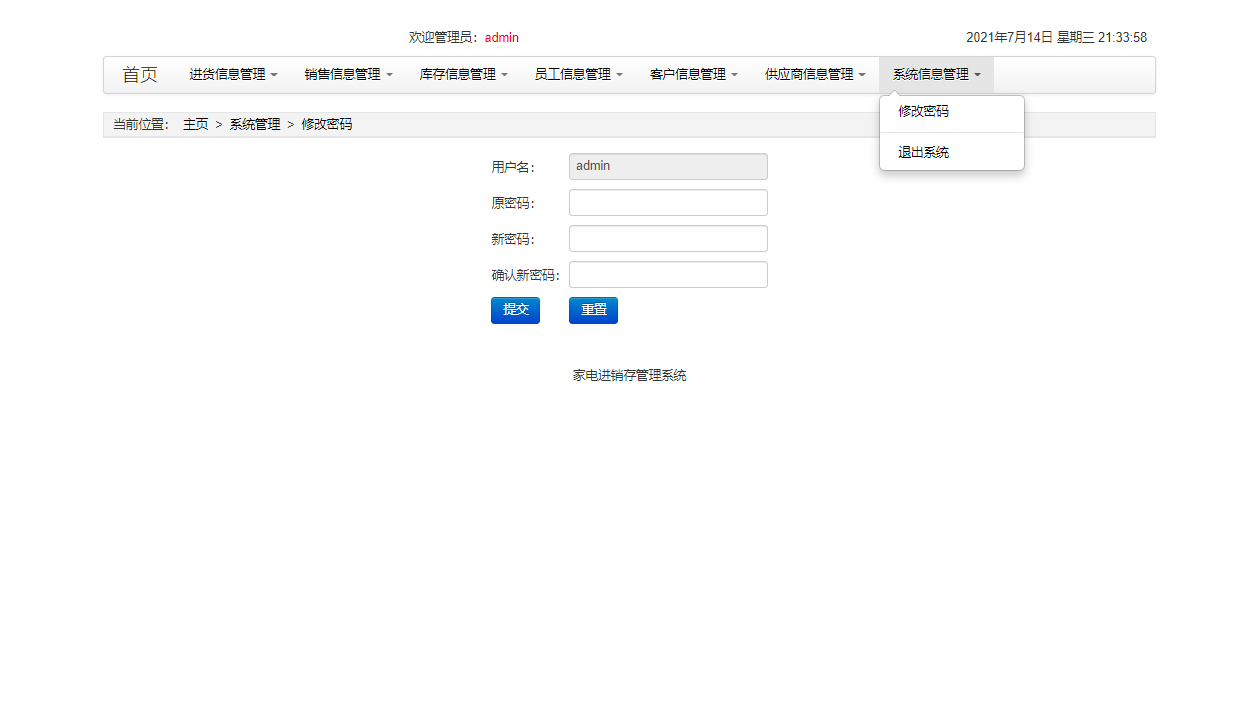Collapse the 系统信息管理 dropdown
This screenshot has height=713, width=1235.
(x=934, y=74)
